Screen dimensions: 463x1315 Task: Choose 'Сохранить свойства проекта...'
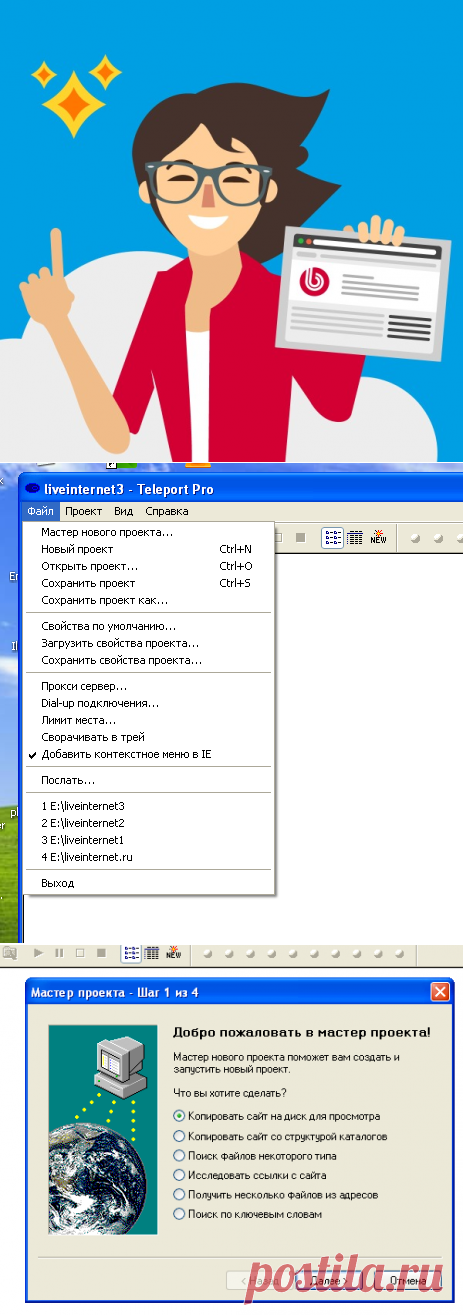[147, 660]
